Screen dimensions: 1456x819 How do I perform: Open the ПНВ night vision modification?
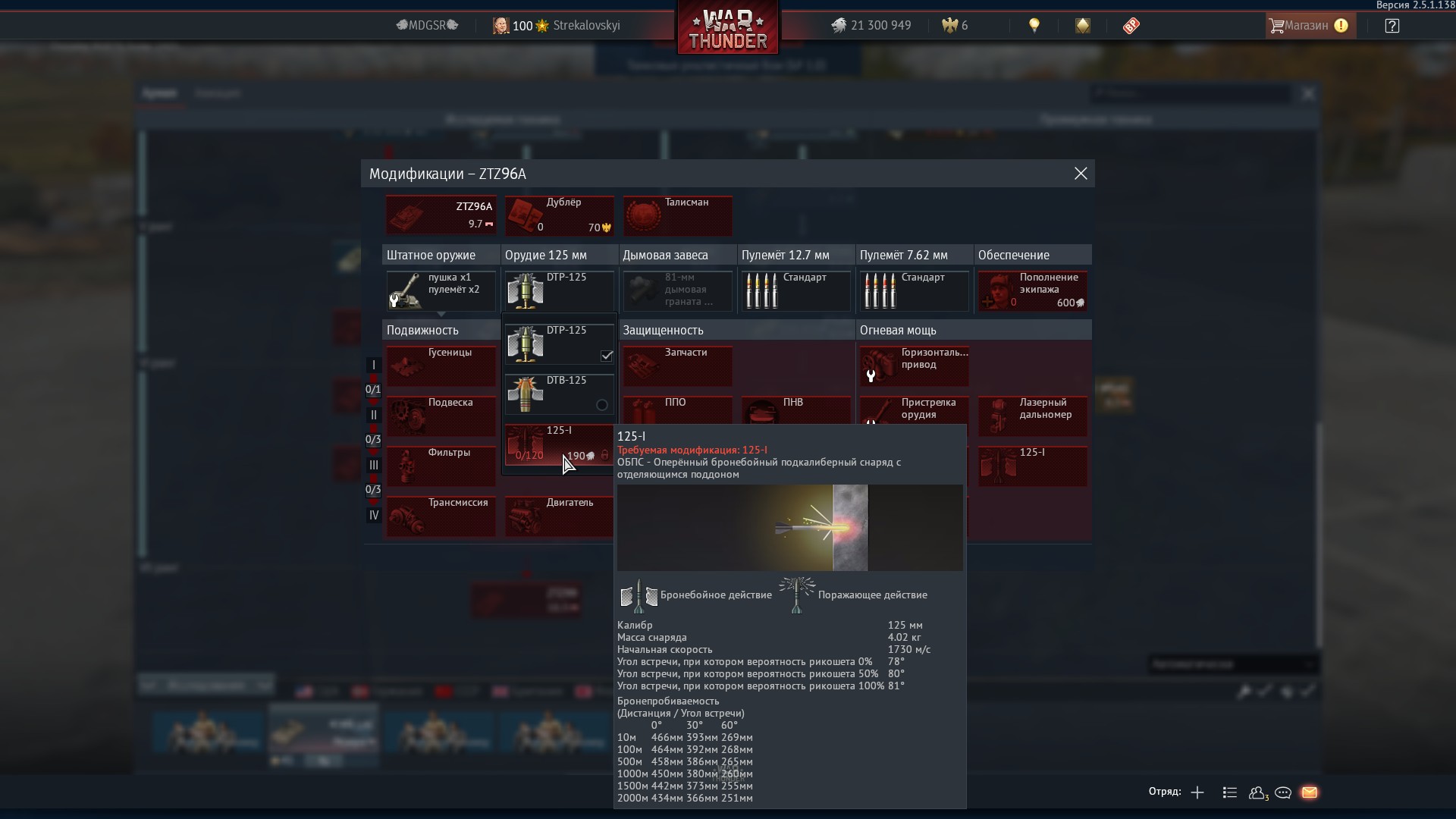(x=796, y=410)
